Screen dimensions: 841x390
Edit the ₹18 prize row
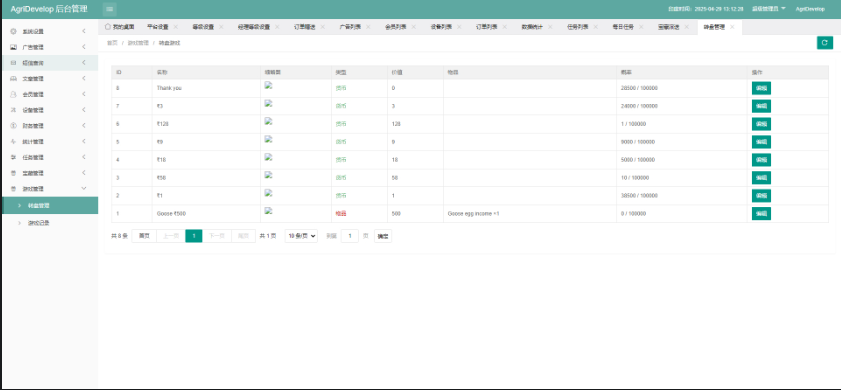click(x=761, y=160)
